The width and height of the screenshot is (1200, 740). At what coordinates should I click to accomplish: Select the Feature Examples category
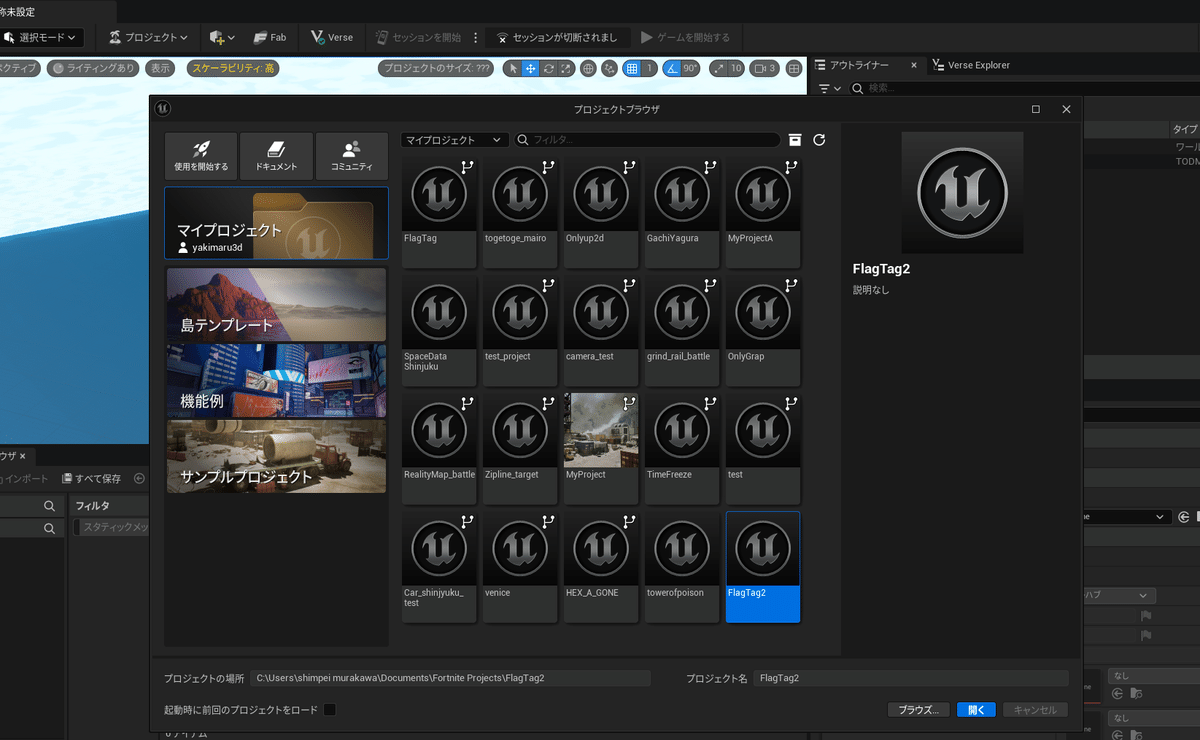pos(276,381)
